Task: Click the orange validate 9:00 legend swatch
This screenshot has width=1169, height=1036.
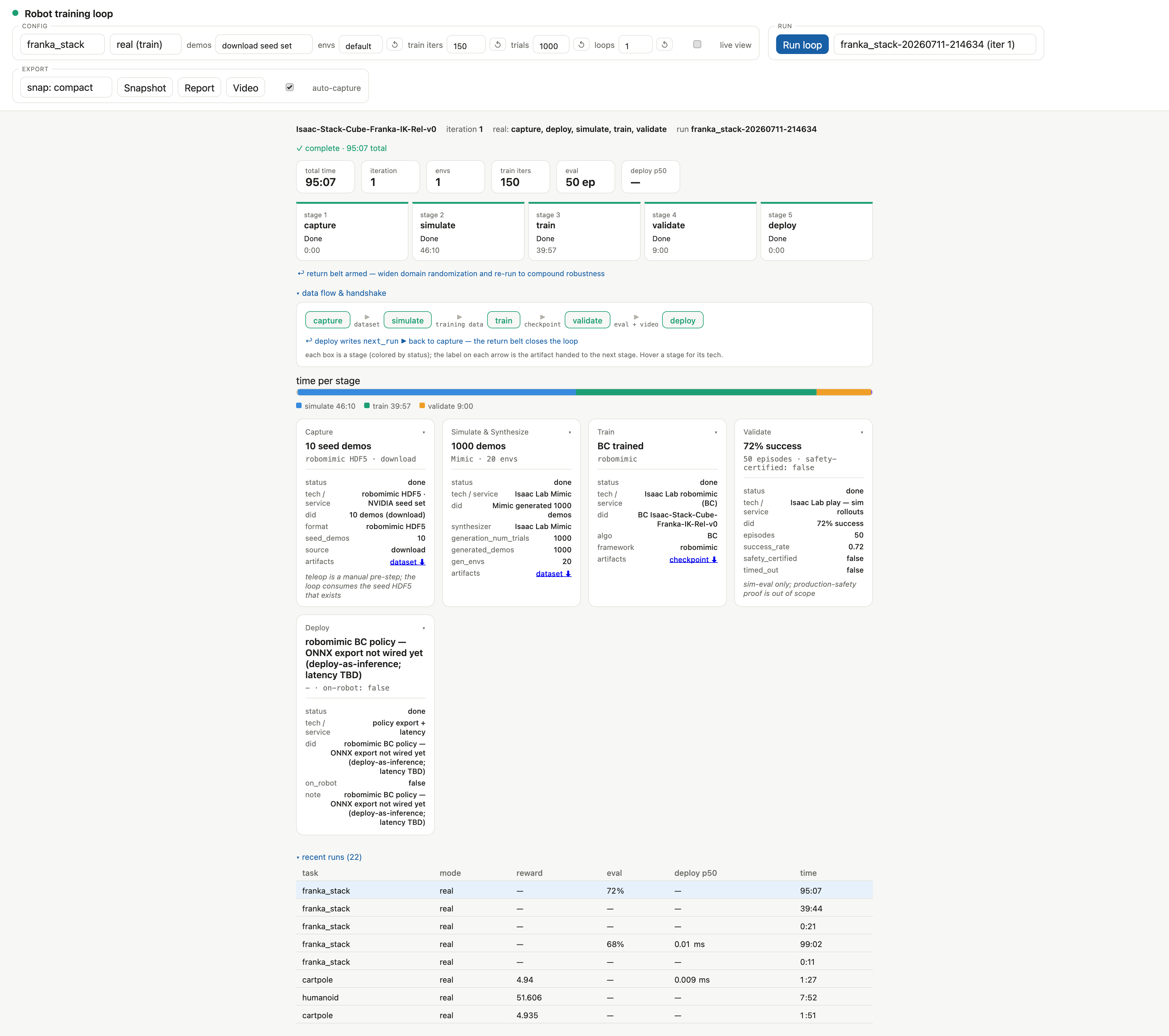Action: (x=422, y=406)
